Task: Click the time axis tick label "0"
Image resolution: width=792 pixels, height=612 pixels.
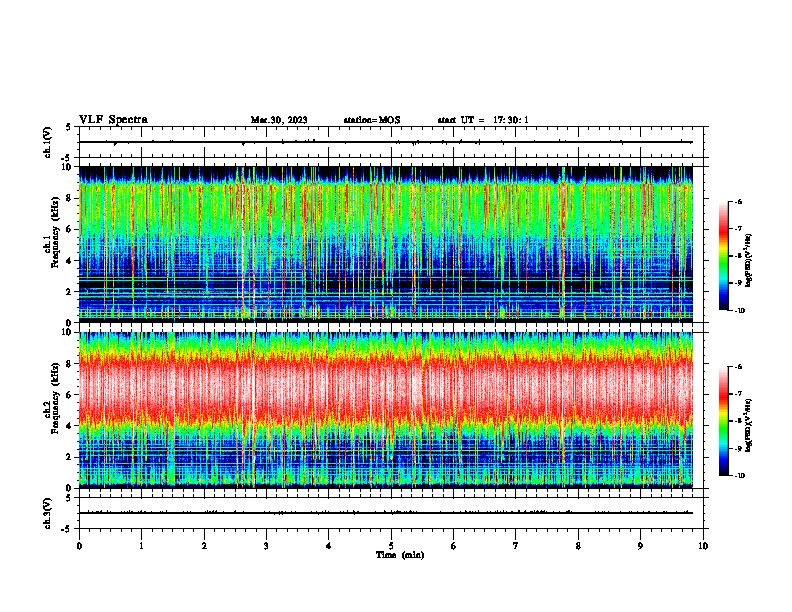Action: click(79, 546)
